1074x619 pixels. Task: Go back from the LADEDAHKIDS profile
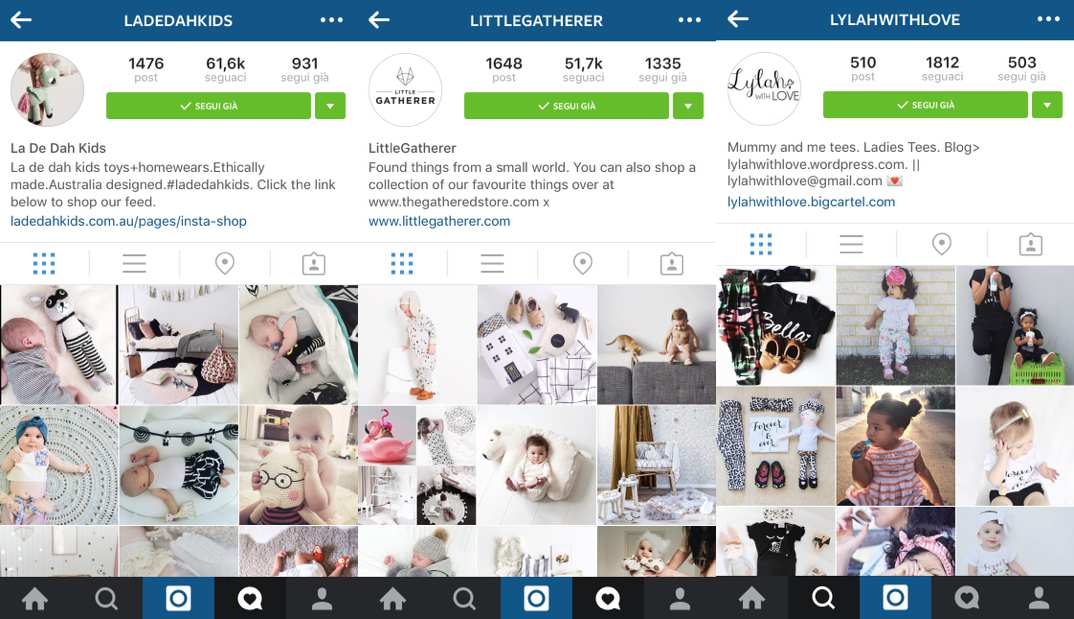coord(21,20)
